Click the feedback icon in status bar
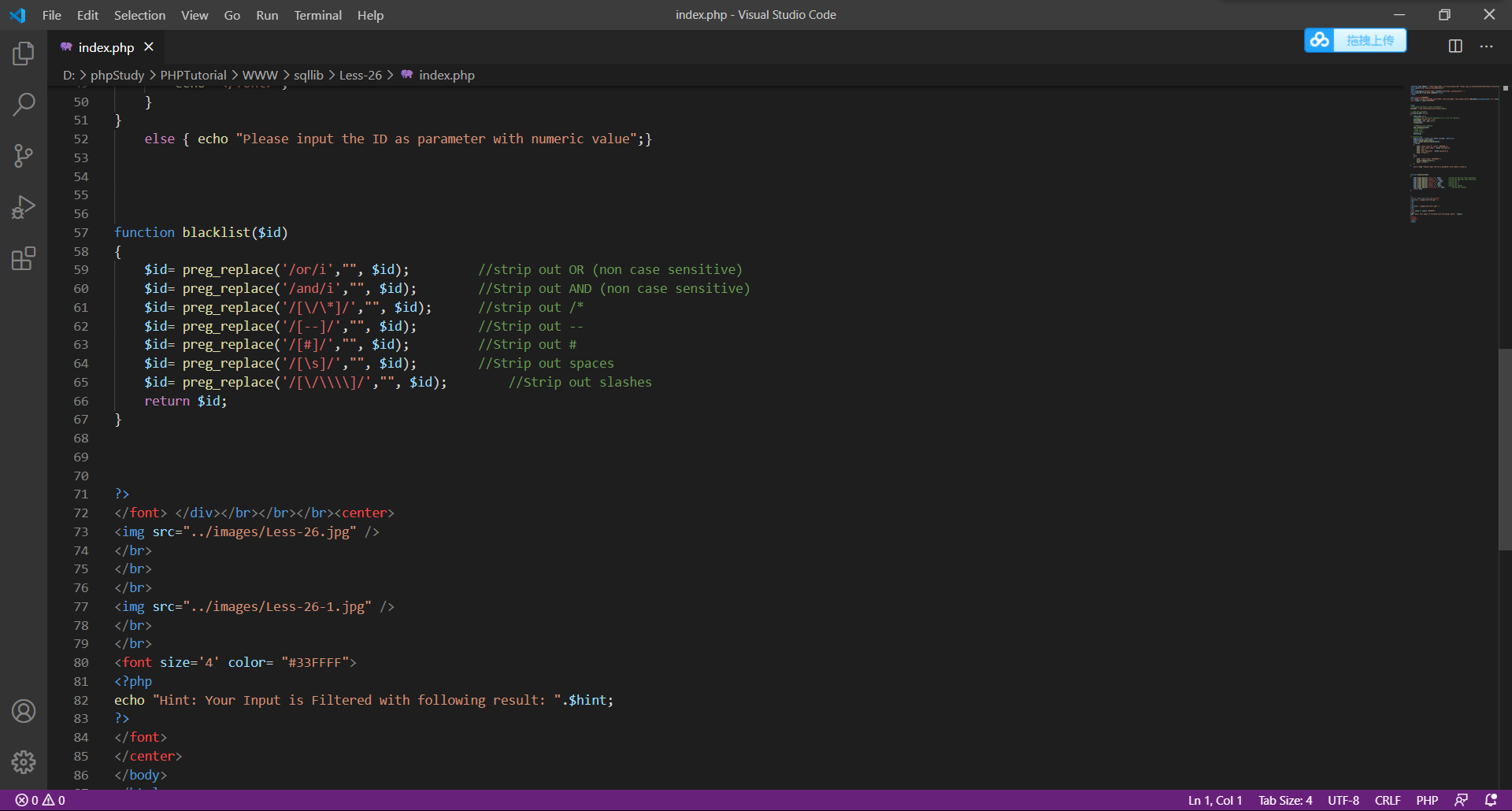The width and height of the screenshot is (1512, 811). [1461, 800]
